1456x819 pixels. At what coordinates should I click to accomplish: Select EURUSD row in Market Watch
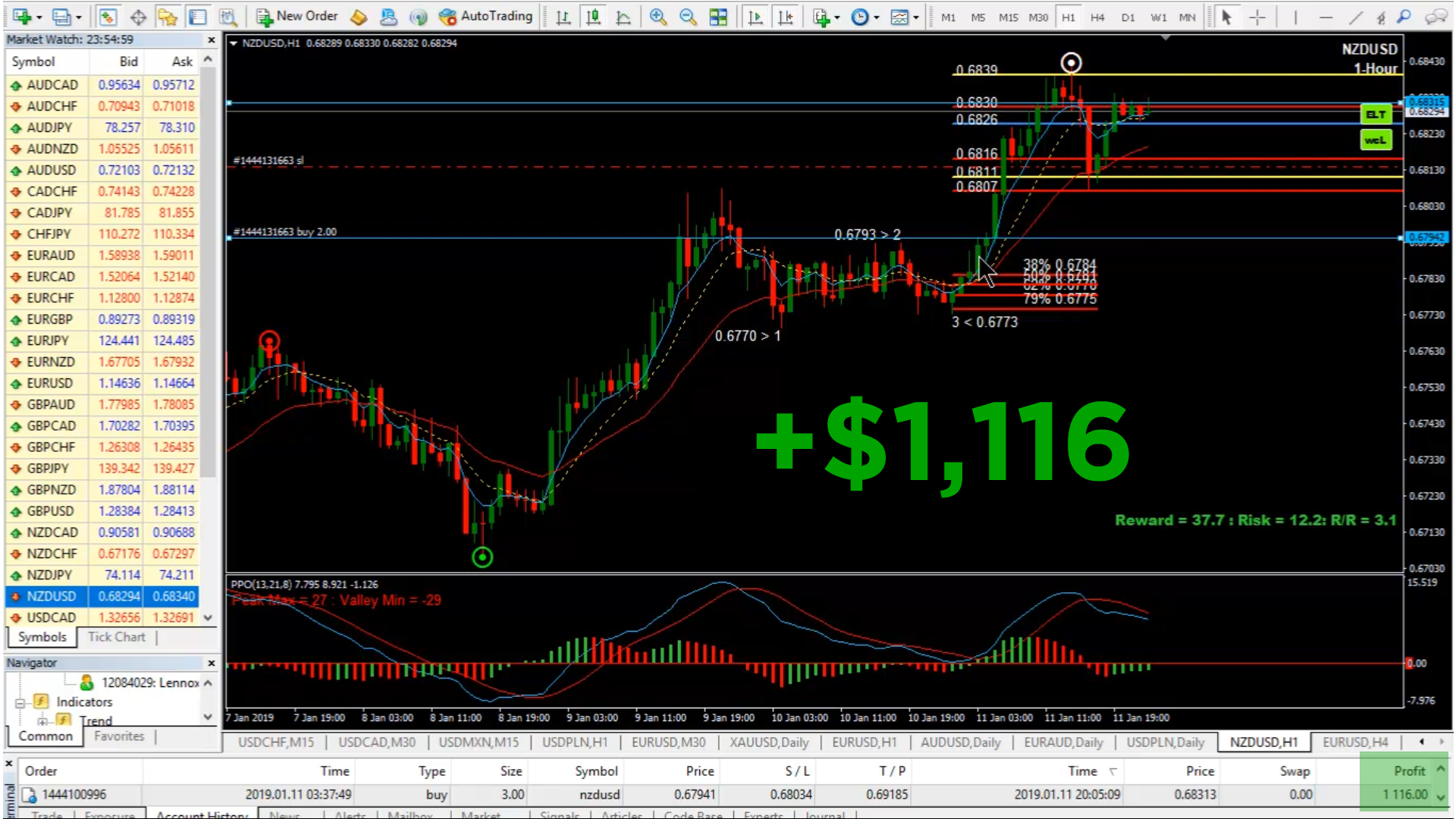point(103,383)
